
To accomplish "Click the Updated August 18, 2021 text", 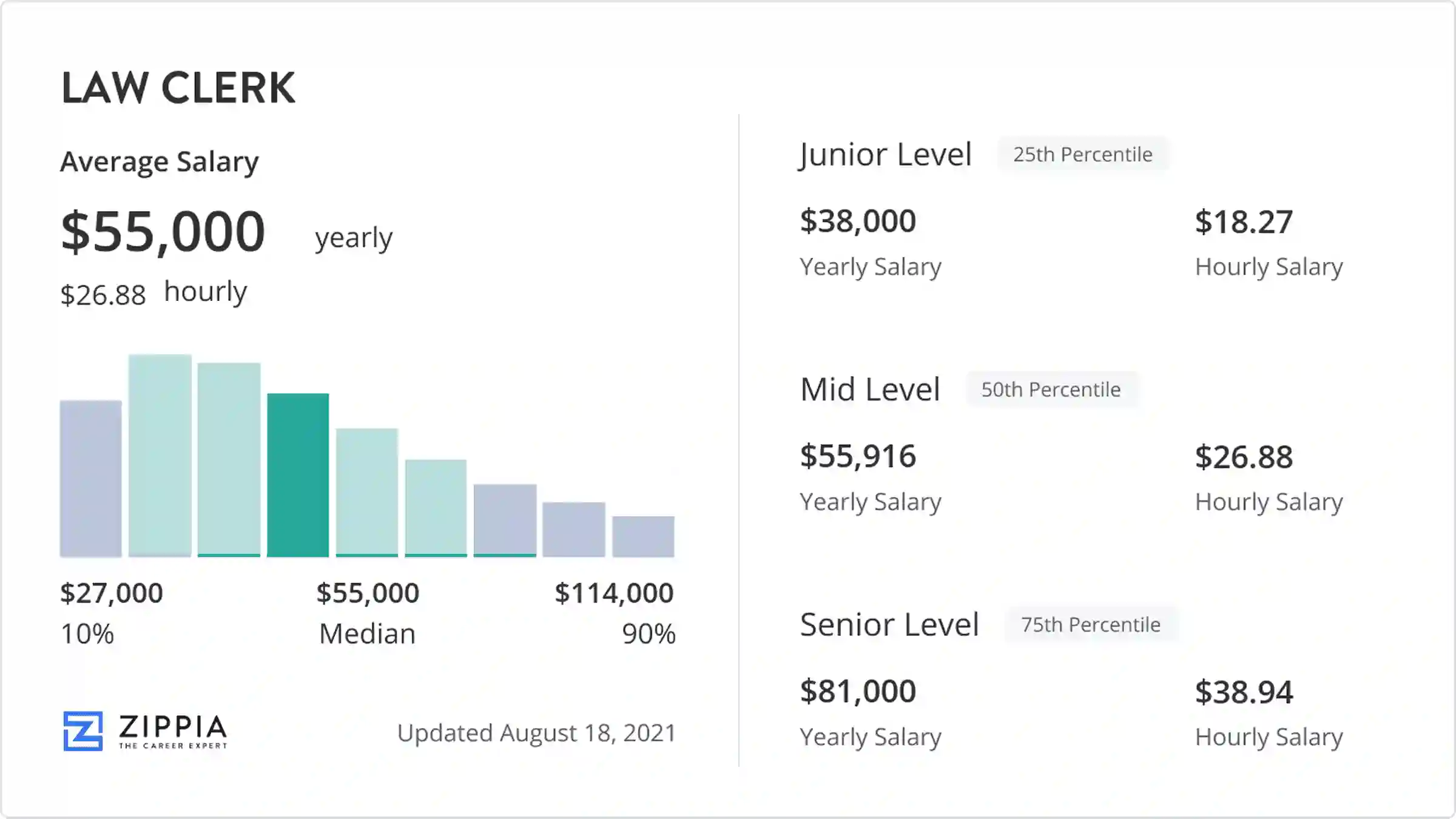I will [x=536, y=733].
